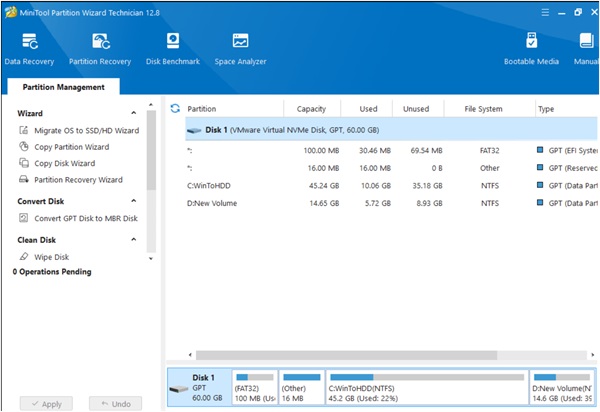
Task: Choose Wipe Disk
Action: (x=51, y=257)
